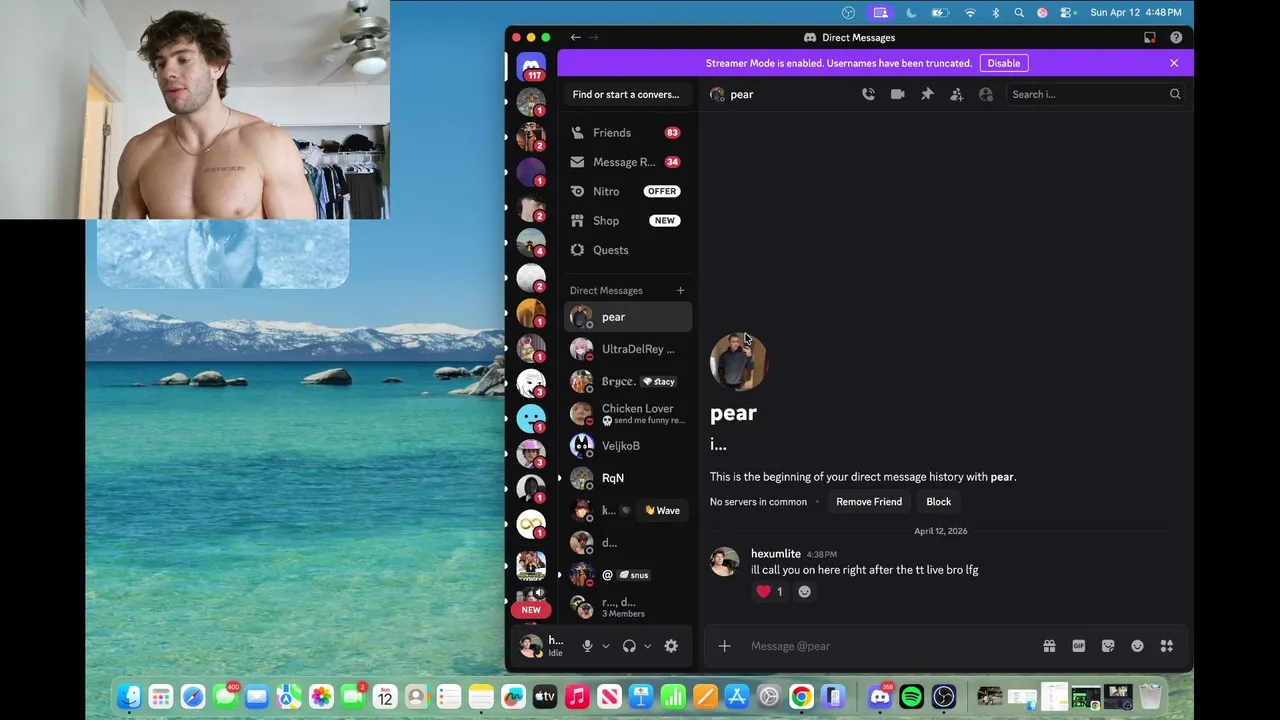Toggle Wi-Fi icon in menu bar
The image size is (1280, 720).
coord(970,12)
